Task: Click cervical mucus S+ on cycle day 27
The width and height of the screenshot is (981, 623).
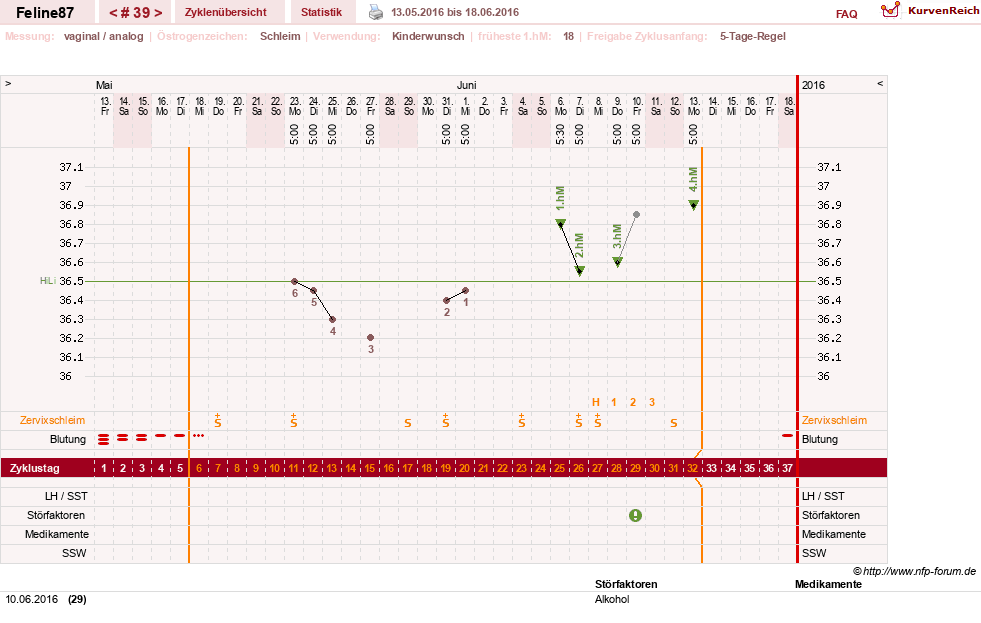Action: click(598, 420)
